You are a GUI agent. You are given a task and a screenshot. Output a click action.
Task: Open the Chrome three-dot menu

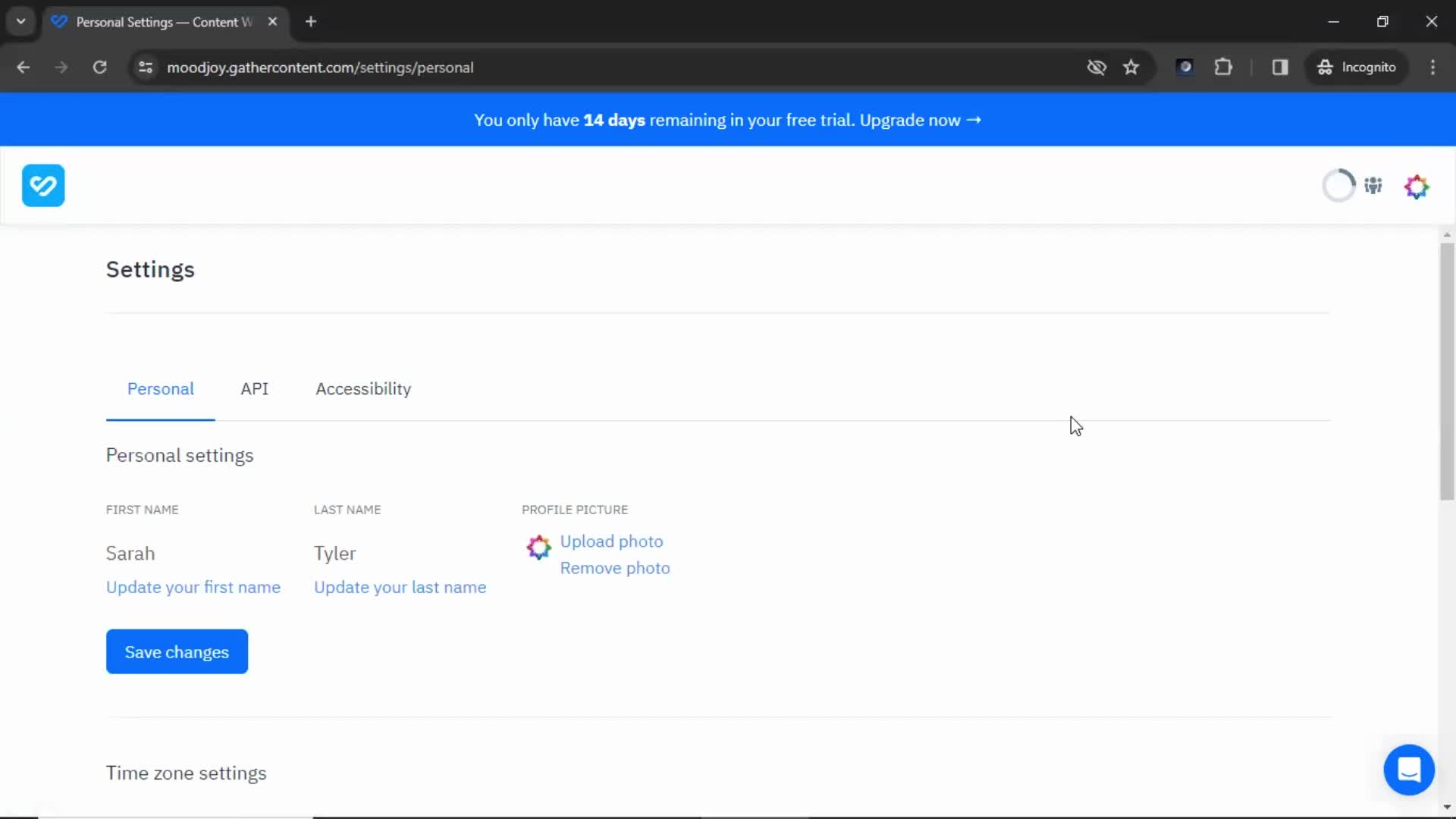(x=1432, y=67)
